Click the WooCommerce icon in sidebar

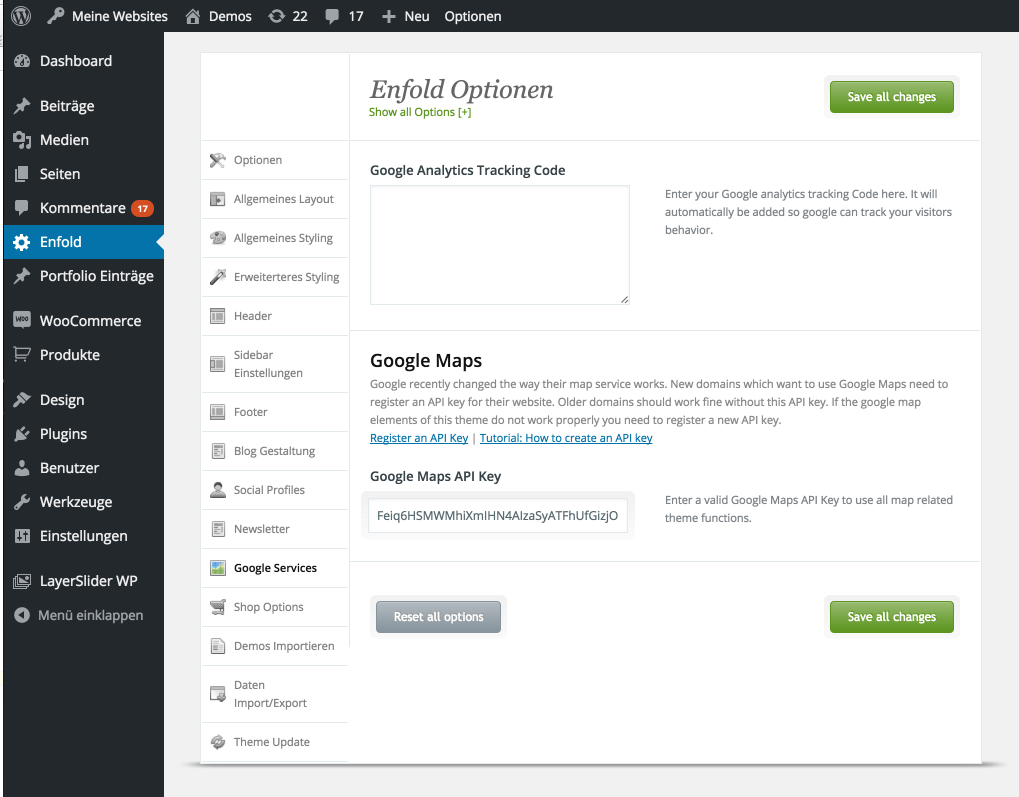22,321
